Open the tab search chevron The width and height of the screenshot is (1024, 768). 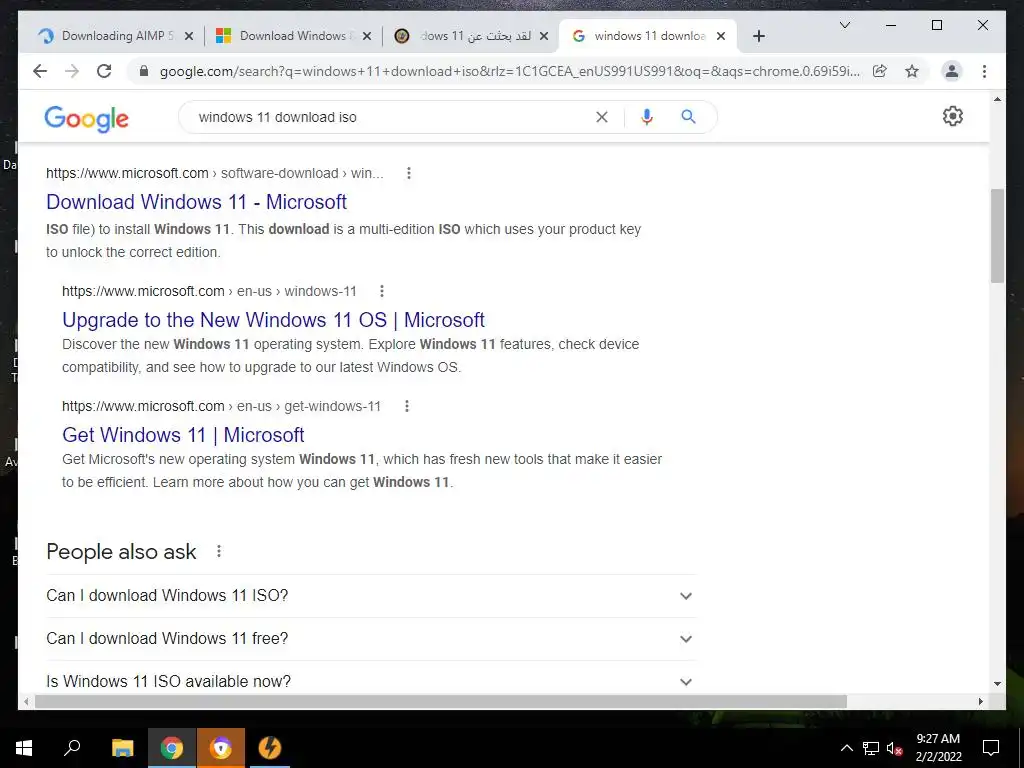(x=844, y=25)
